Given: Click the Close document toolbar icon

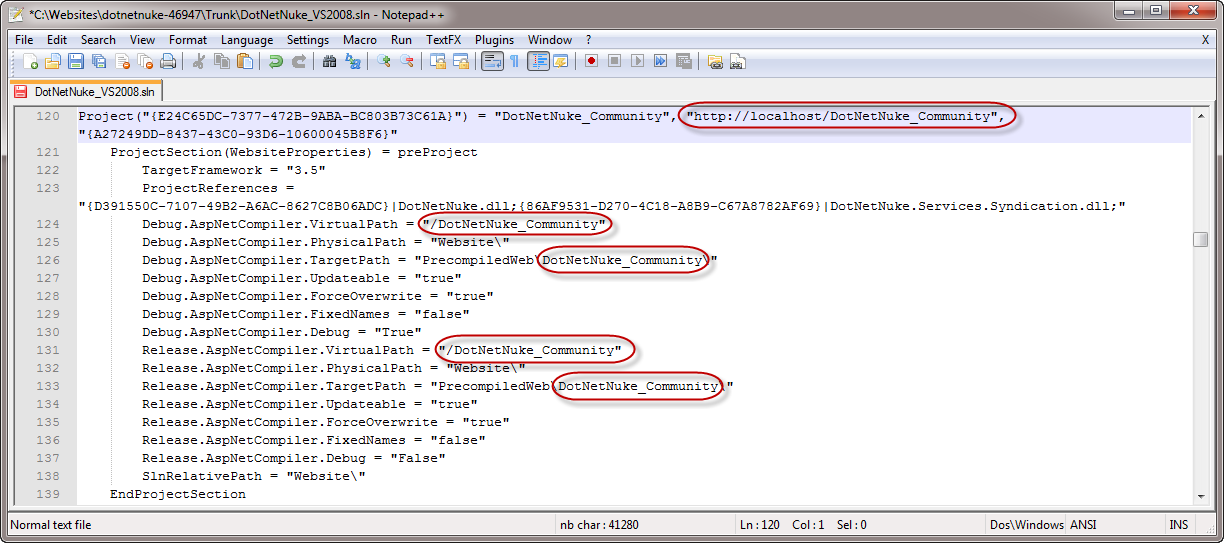Looking at the screenshot, I should pyautogui.click(x=121, y=62).
